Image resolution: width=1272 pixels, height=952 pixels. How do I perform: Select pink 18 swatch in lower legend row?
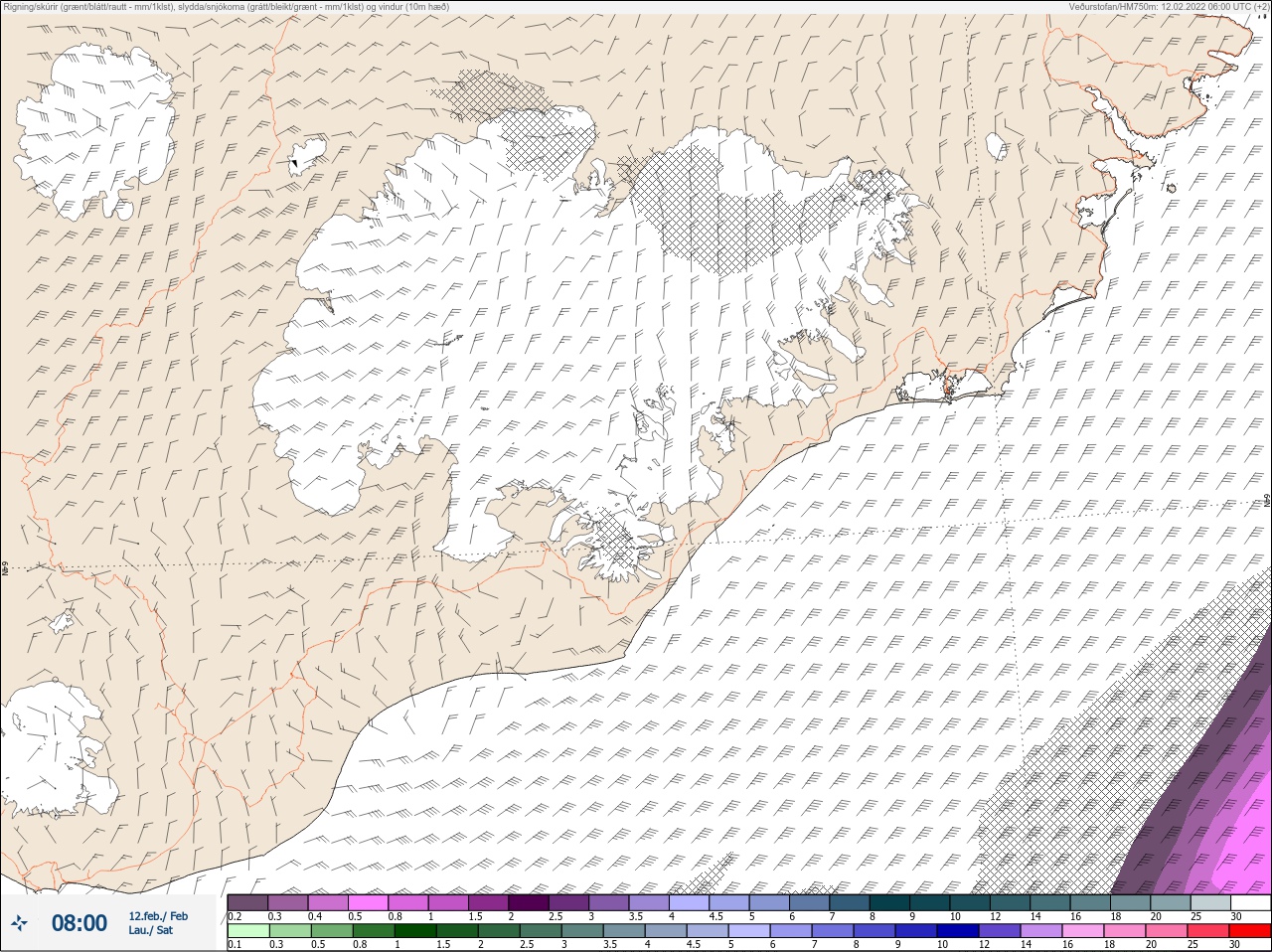pos(1124,931)
